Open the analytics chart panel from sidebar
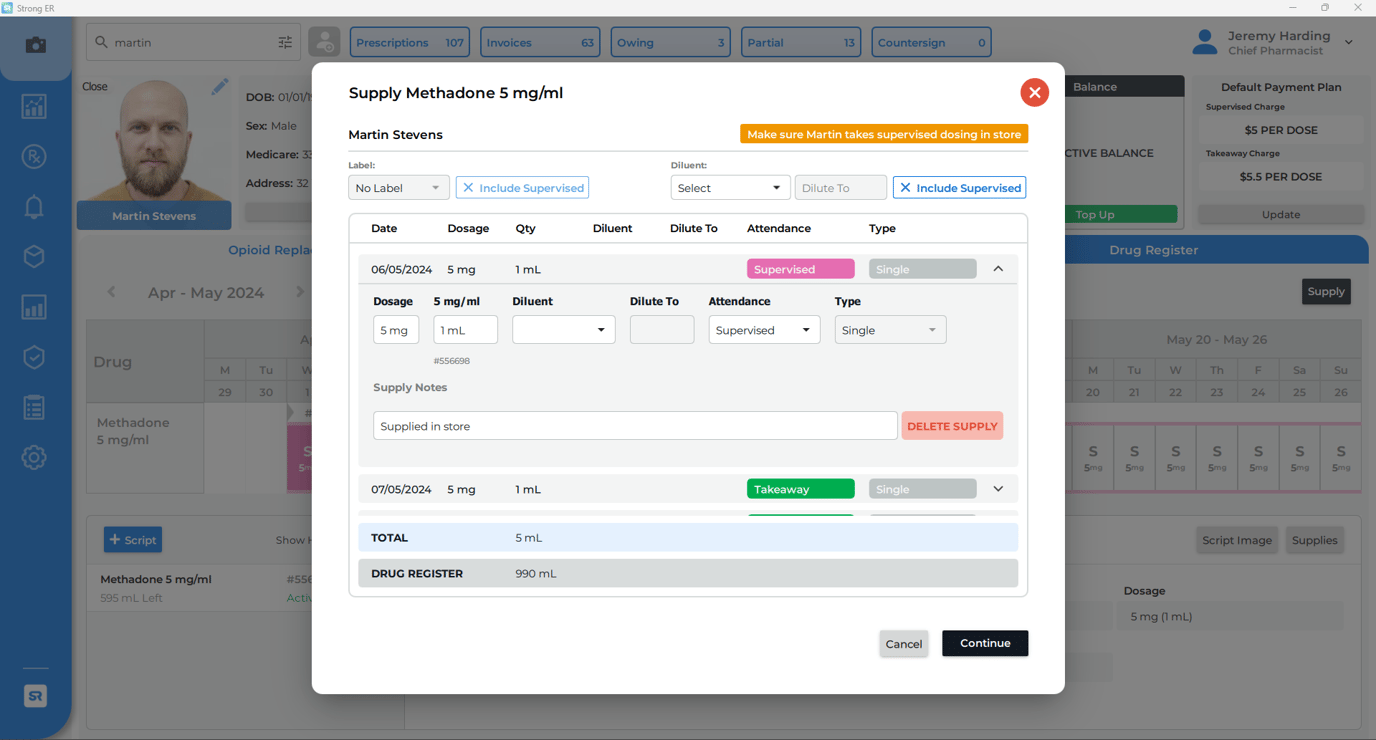The image size is (1376, 740). (34, 106)
